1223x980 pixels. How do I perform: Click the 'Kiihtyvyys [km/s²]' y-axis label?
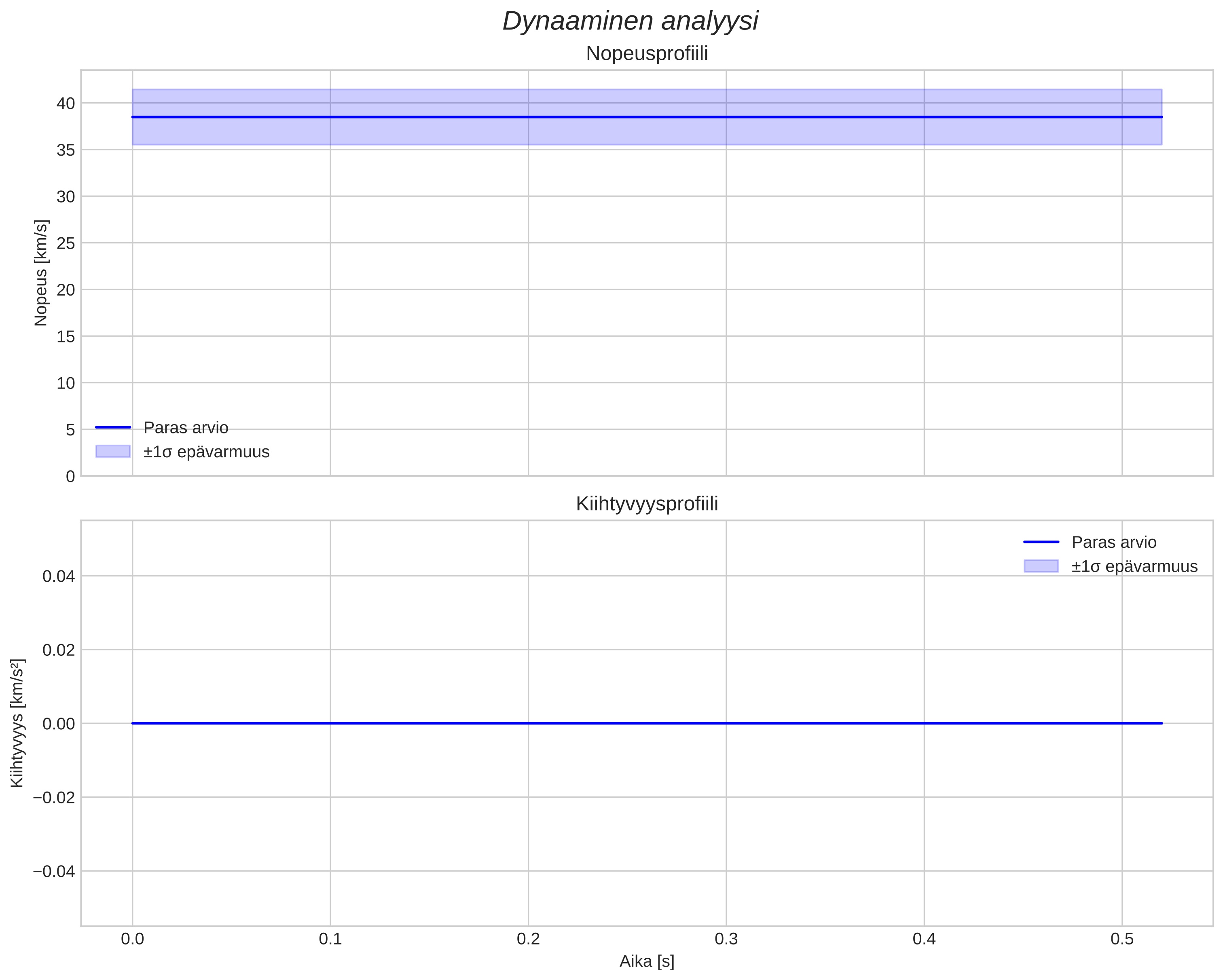click(x=17, y=723)
